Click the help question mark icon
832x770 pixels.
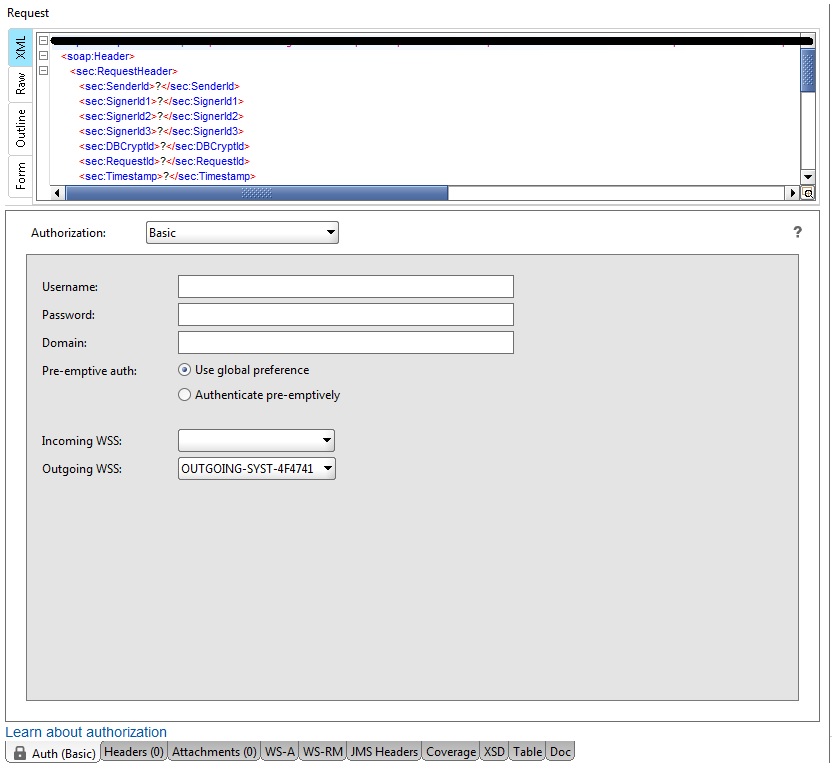(797, 232)
